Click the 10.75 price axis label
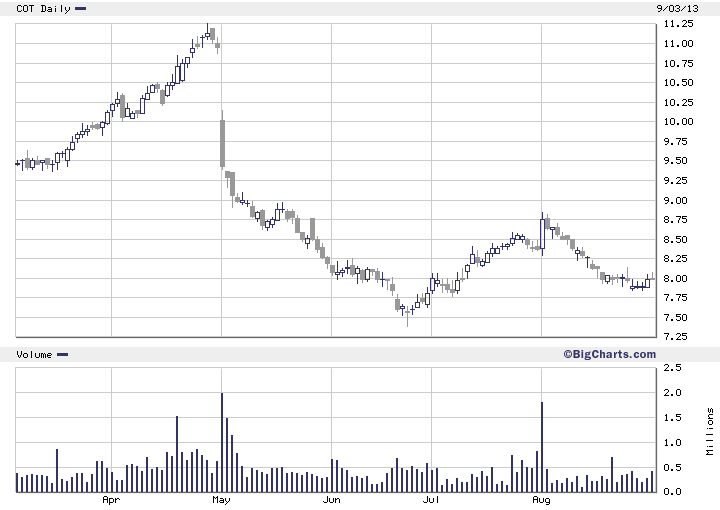This screenshot has height=510, width=720. 678,63
